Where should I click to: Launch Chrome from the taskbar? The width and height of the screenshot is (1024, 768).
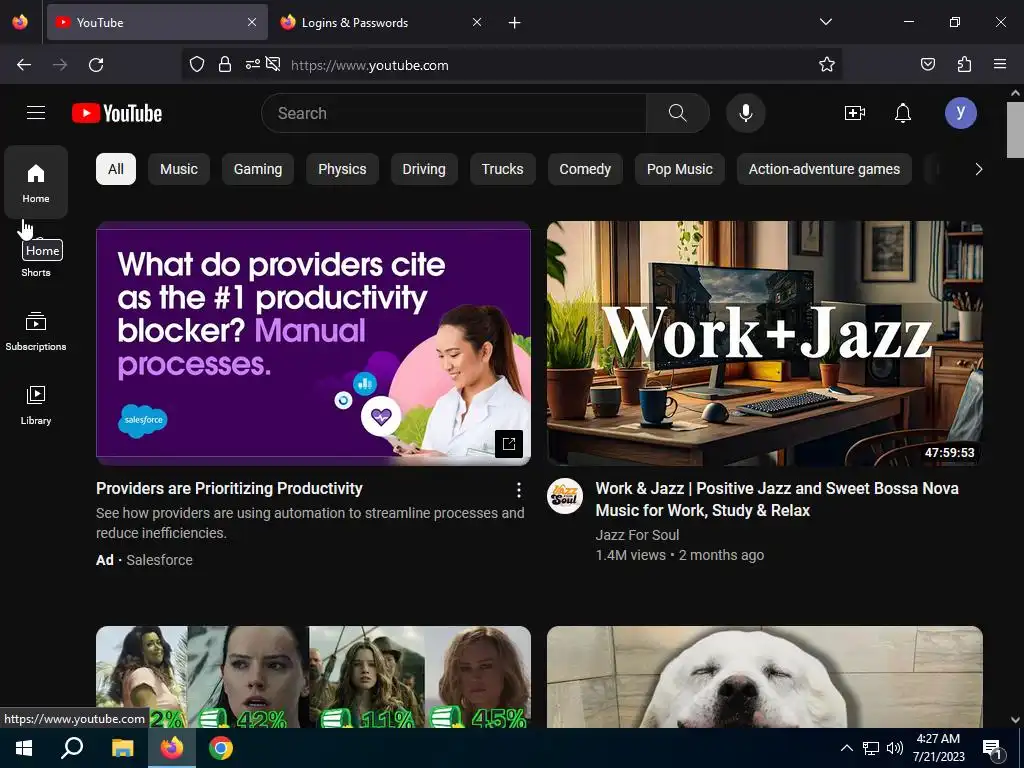[221, 748]
